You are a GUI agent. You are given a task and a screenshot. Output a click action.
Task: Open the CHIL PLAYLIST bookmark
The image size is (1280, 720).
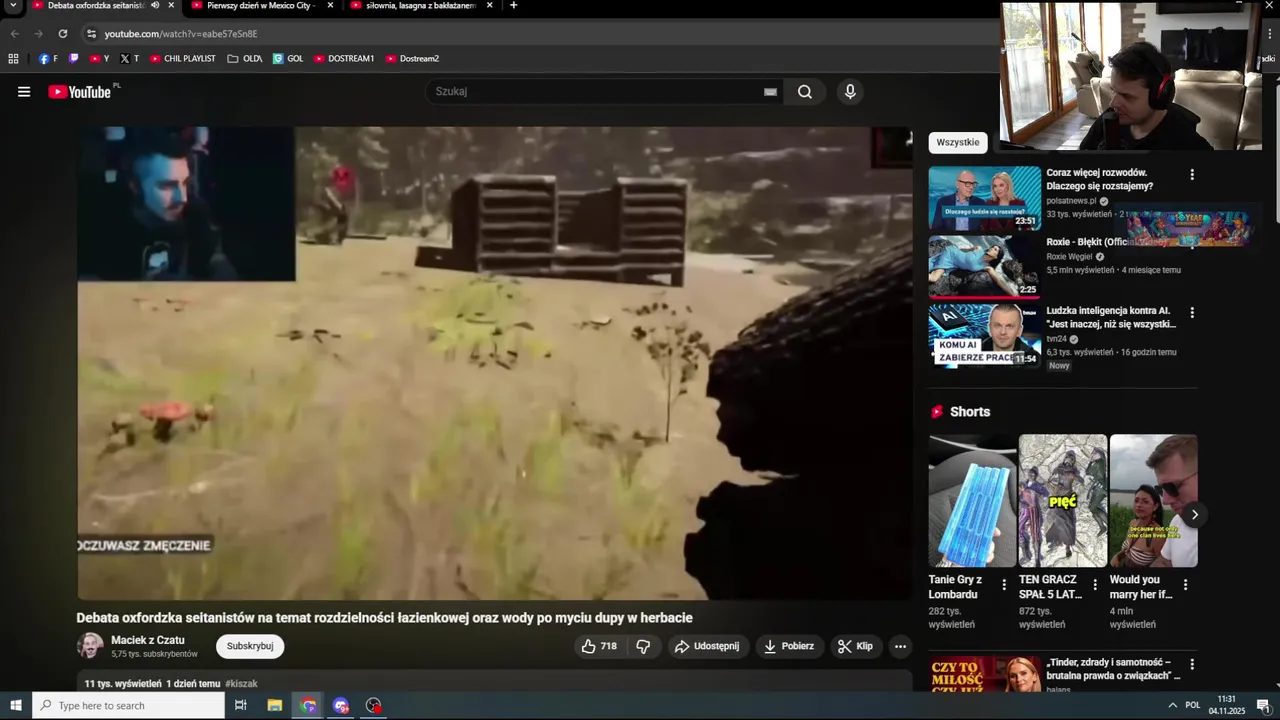tap(182, 59)
